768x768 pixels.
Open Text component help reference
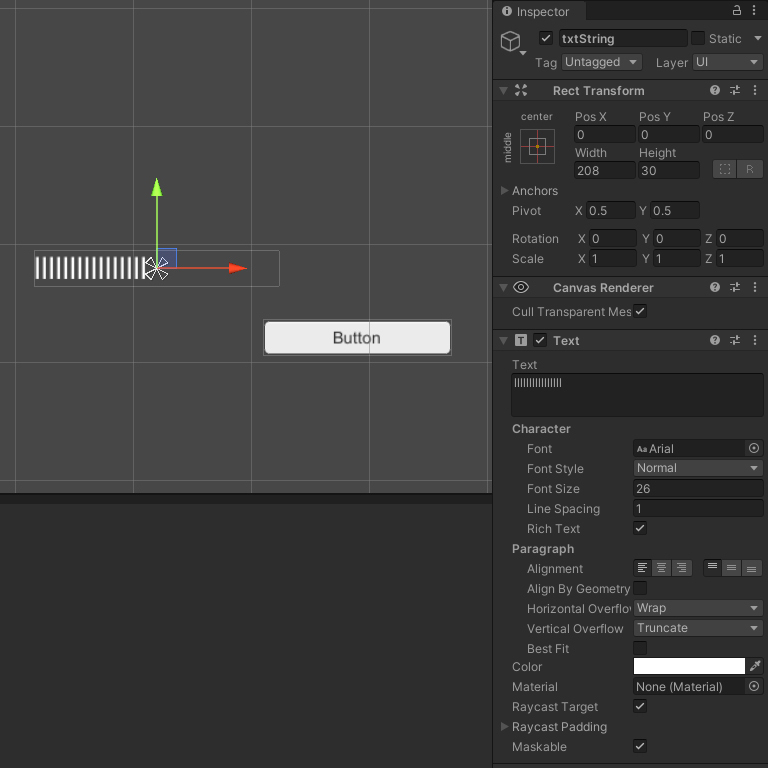(715, 340)
